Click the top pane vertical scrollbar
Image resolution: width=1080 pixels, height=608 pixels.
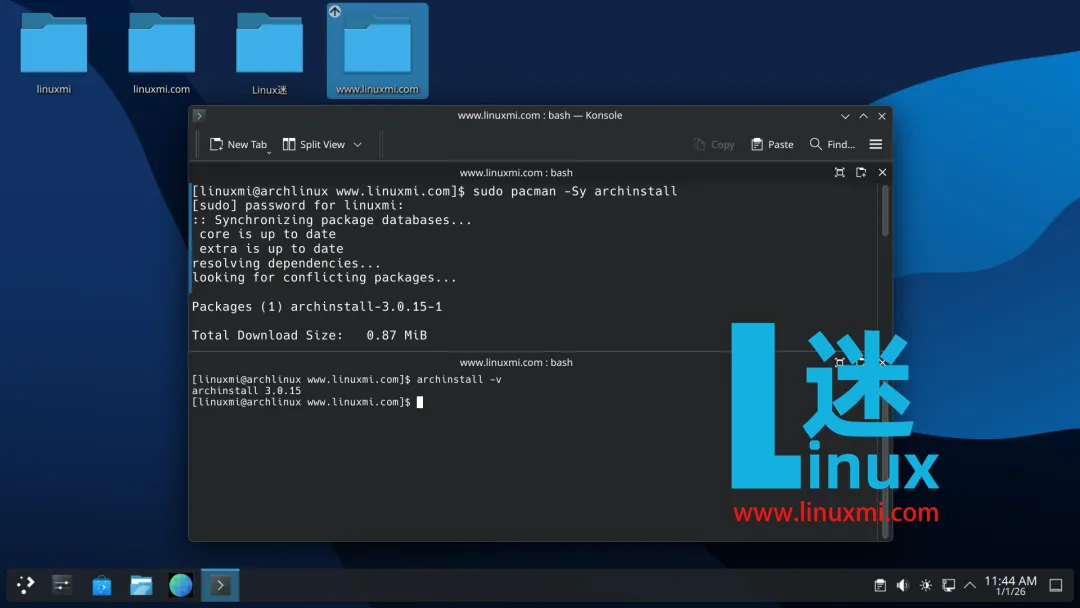885,211
